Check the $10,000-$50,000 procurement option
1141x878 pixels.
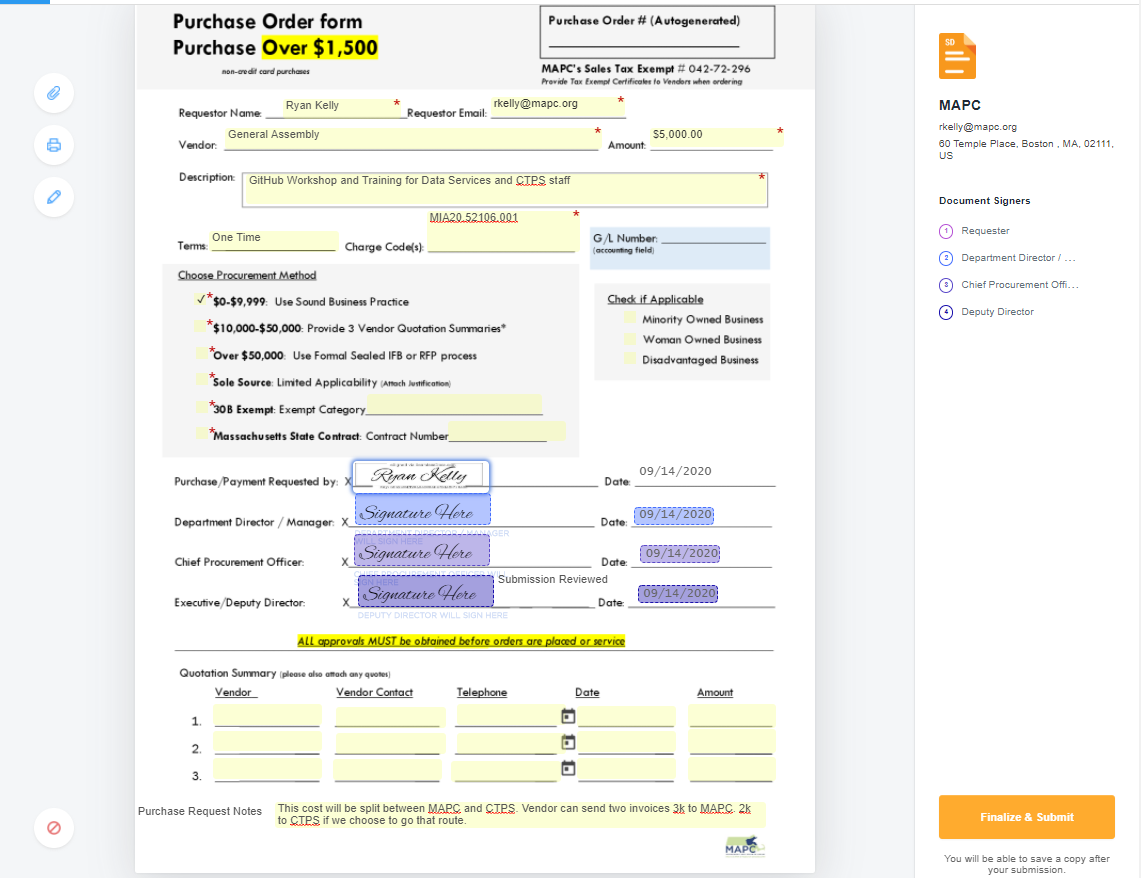tap(201, 326)
